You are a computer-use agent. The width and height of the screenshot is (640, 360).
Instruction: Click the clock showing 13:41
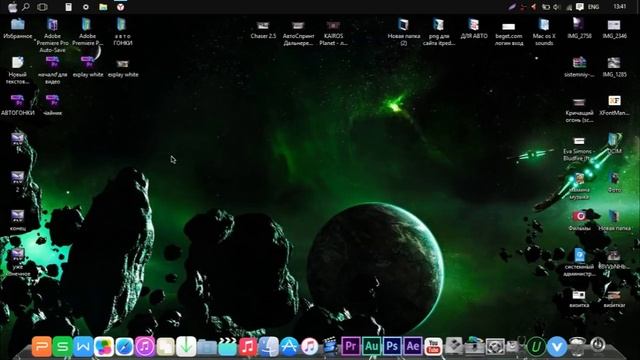[620, 7]
